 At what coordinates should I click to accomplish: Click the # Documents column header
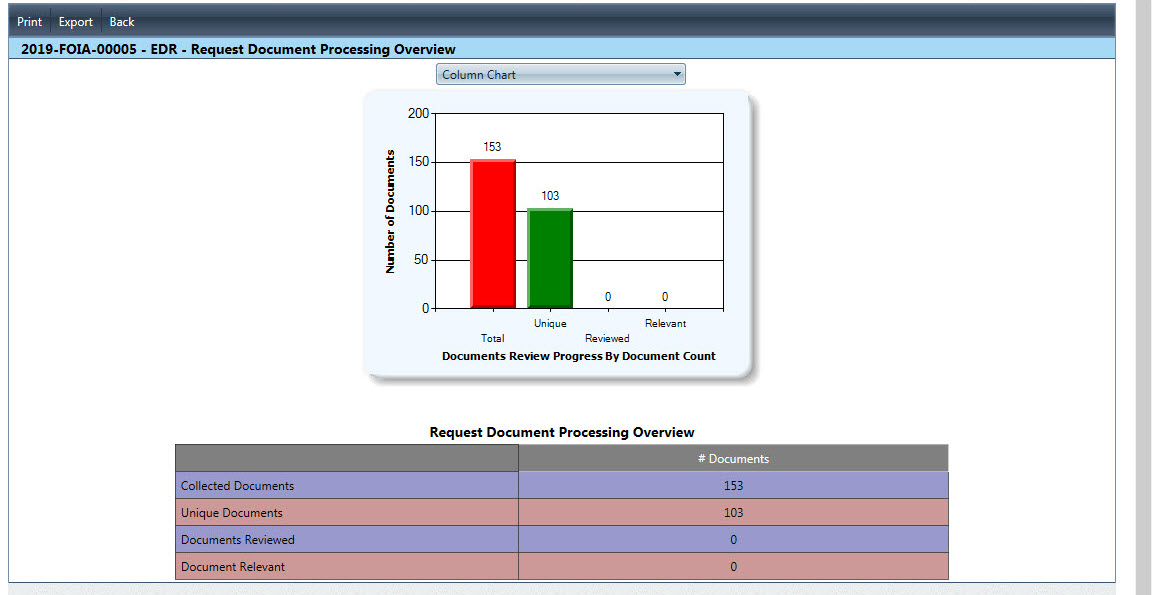click(x=733, y=459)
